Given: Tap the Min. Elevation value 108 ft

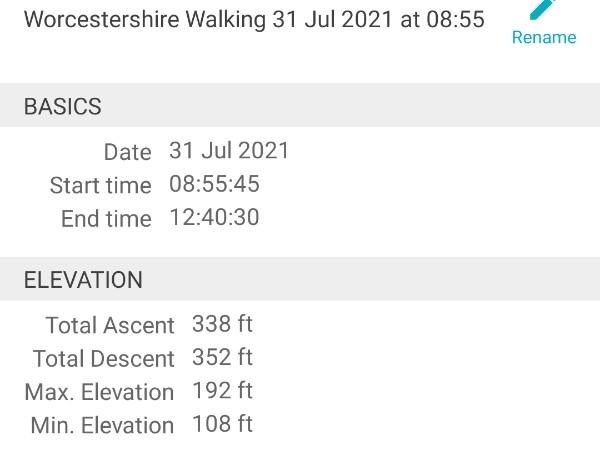Looking at the screenshot, I should (222, 424).
